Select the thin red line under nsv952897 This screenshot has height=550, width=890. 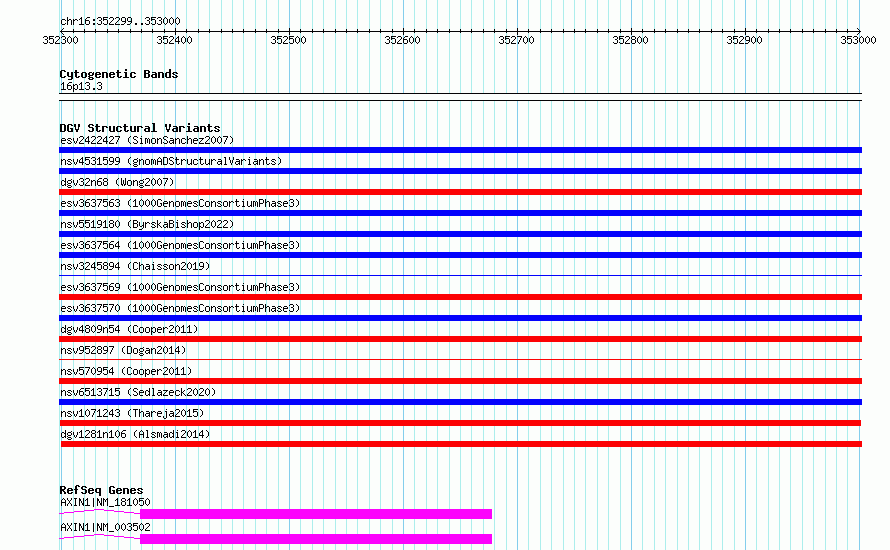point(460,360)
